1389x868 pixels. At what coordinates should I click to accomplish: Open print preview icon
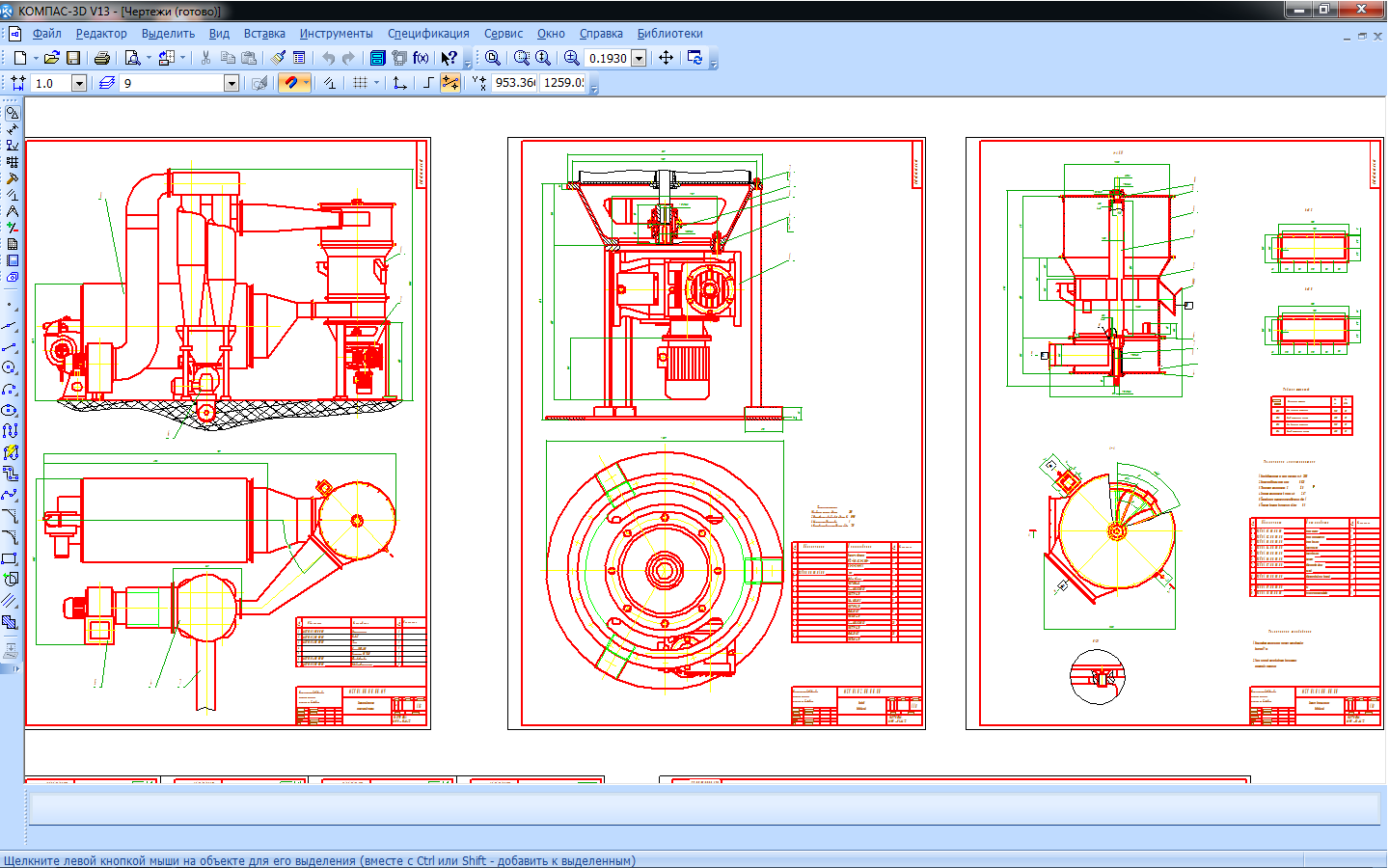[x=133, y=58]
